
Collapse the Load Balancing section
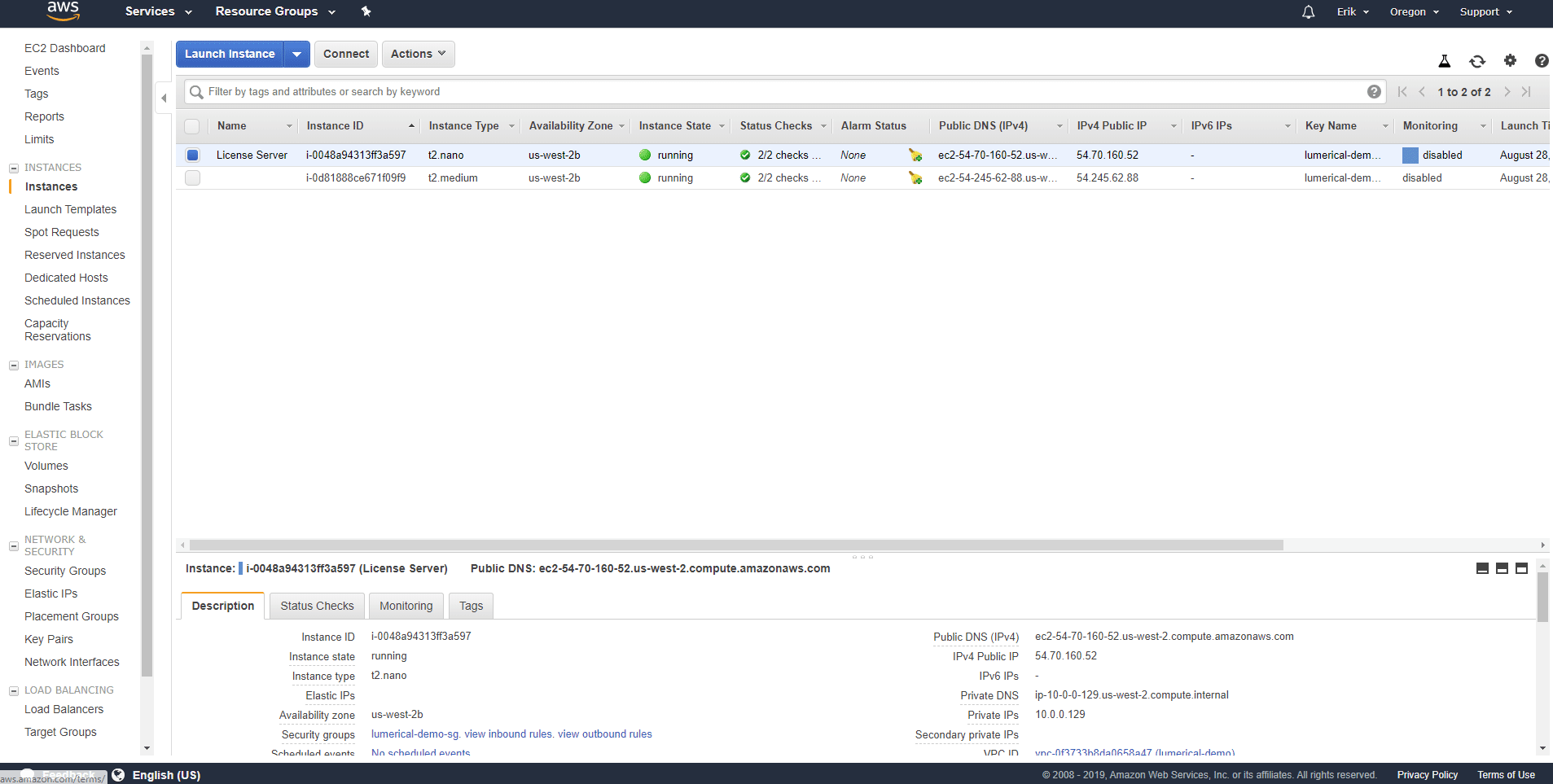pyautogui.click(x=14, y=690)
